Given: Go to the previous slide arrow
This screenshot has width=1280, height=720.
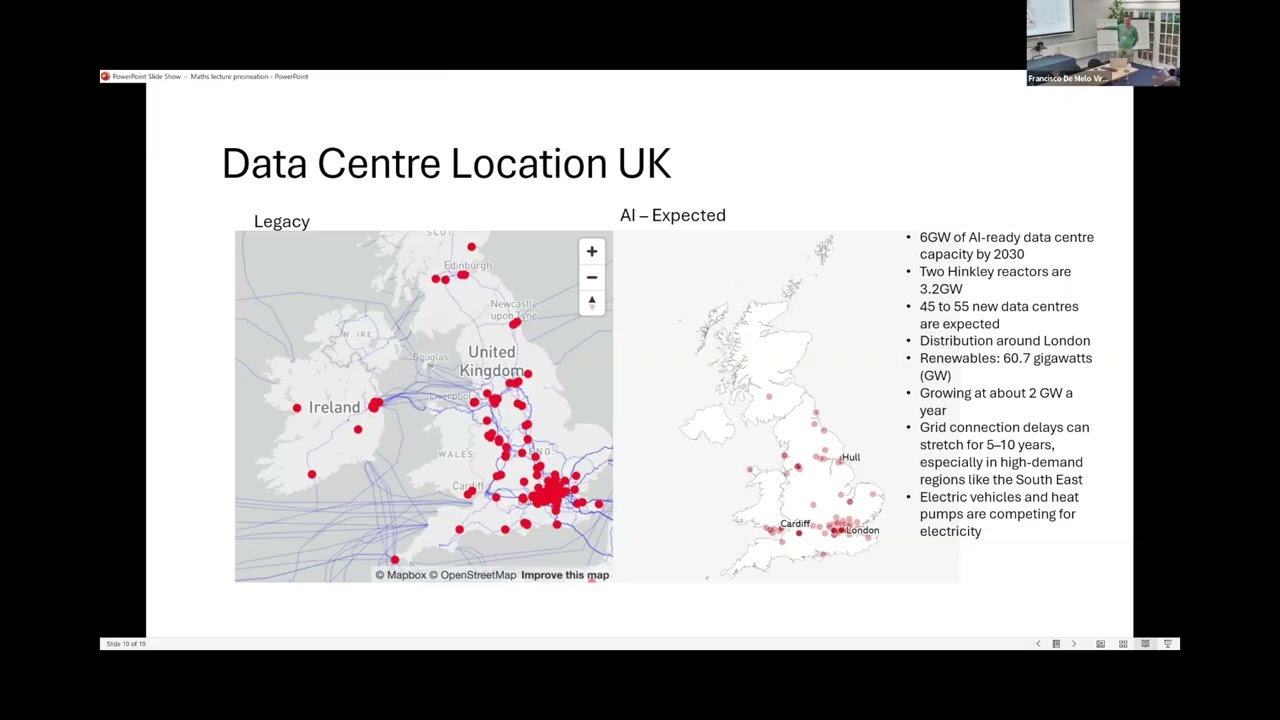Looking at the screenshot, I should tap(1037, 644).
